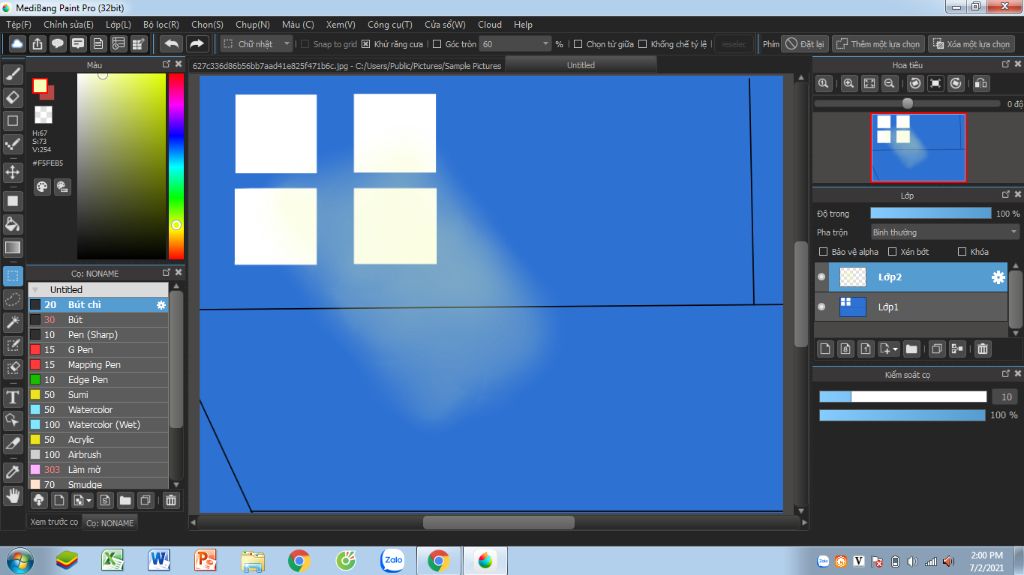Select the Bucket fill tool

pyautogui.click(x=12, y=224)
